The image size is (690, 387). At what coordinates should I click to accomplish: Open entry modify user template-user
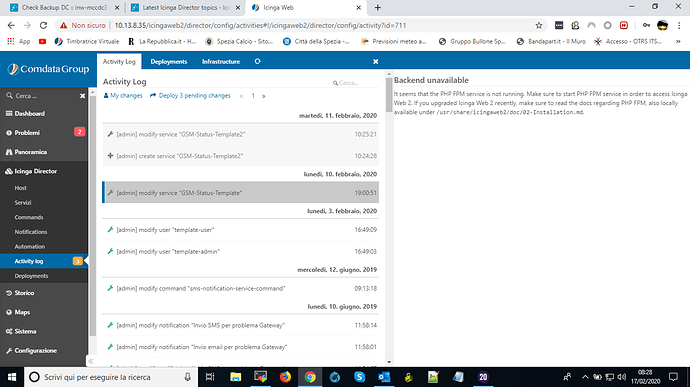coord(240,230)
